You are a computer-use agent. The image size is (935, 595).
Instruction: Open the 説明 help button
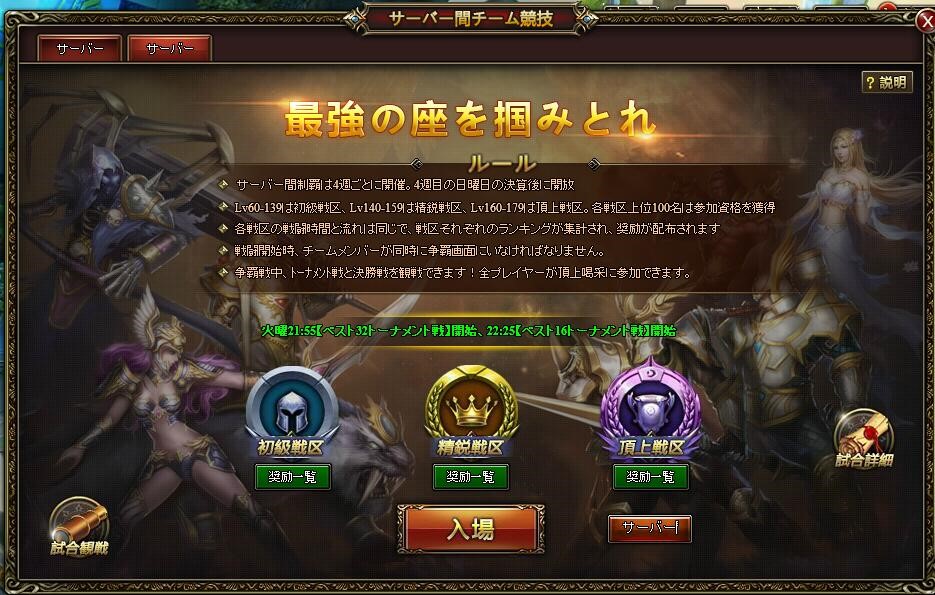click(887, 82)
